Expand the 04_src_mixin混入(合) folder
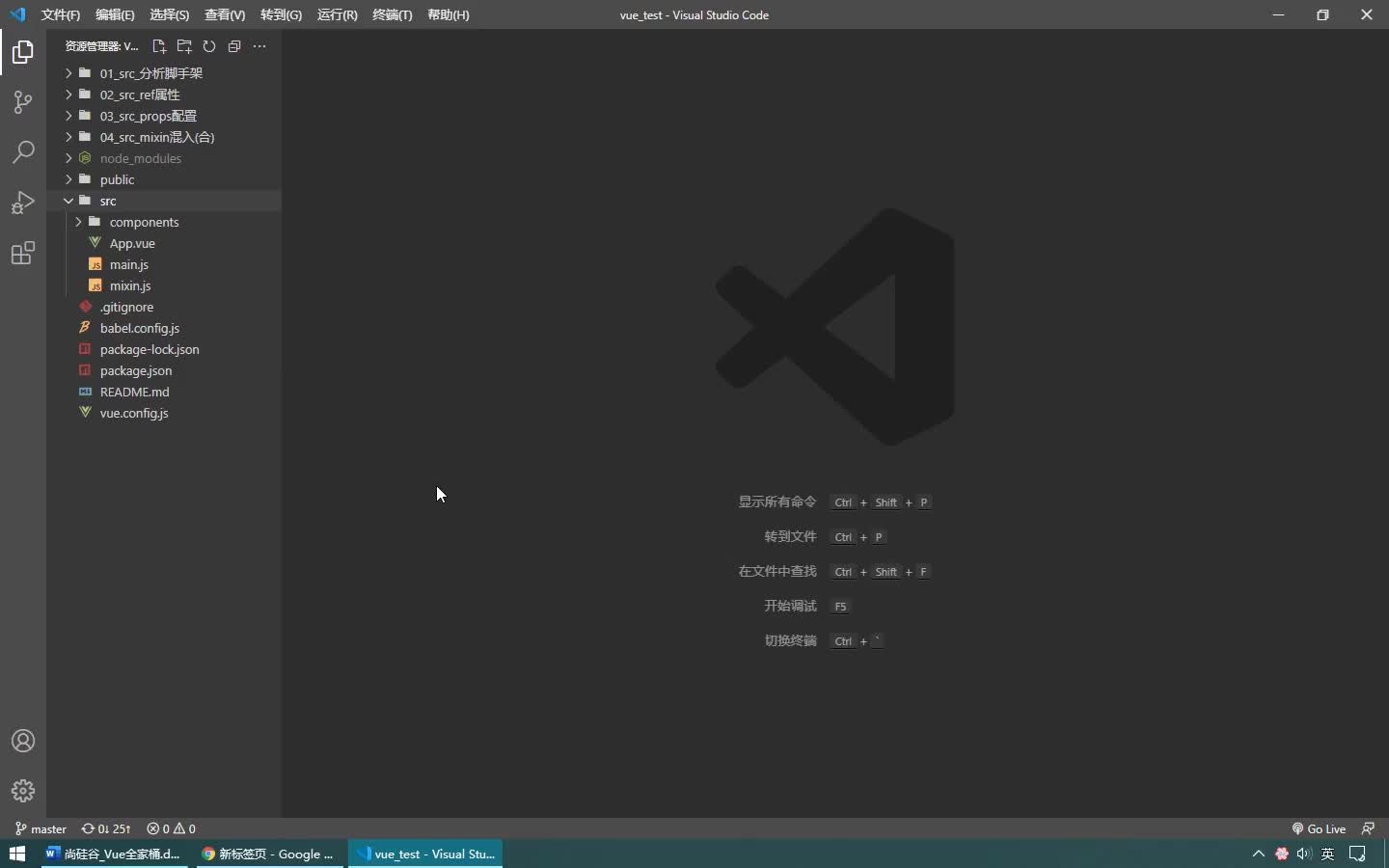 164,137
